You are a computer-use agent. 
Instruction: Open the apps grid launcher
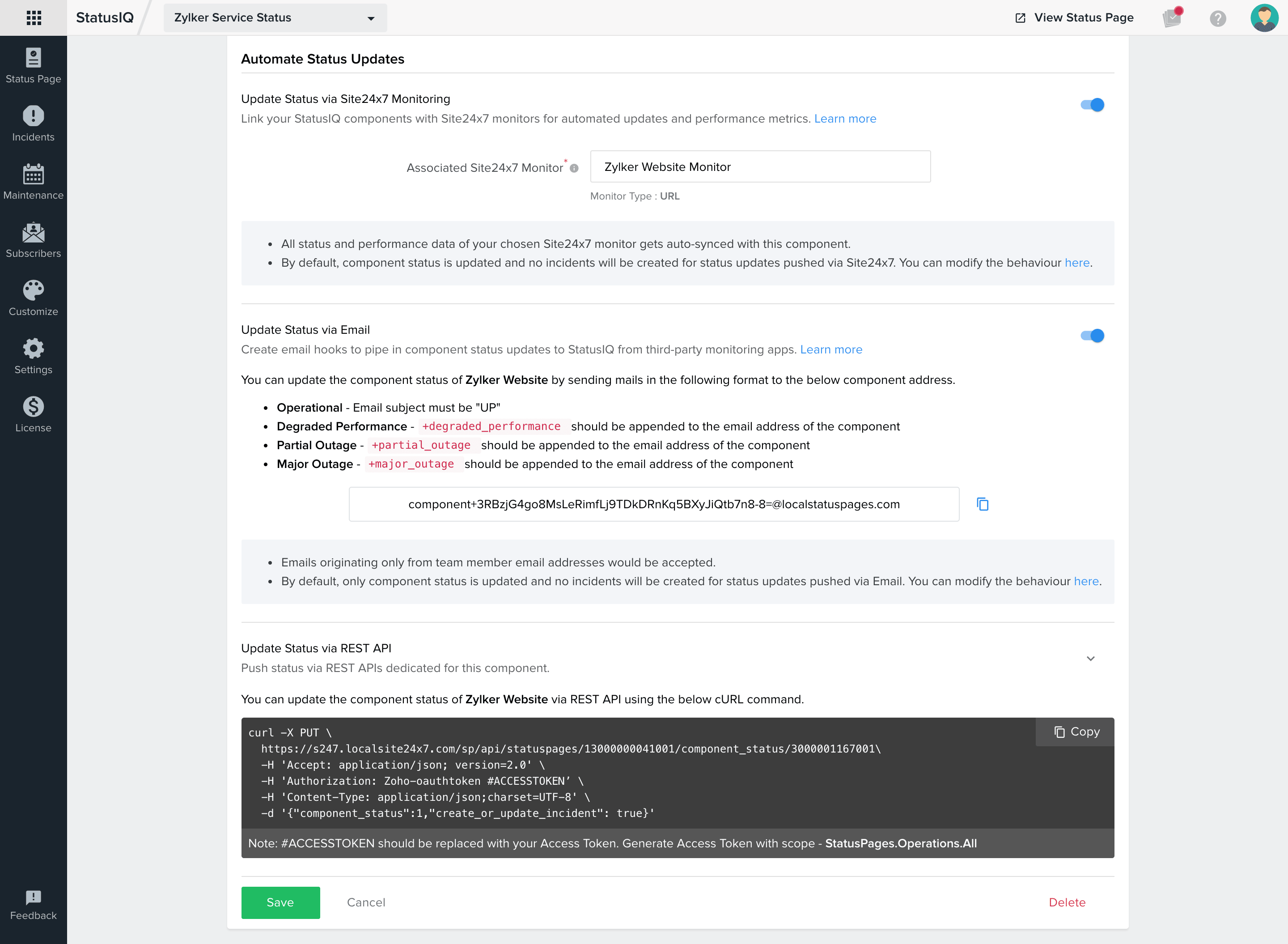(x=33, y=17)
